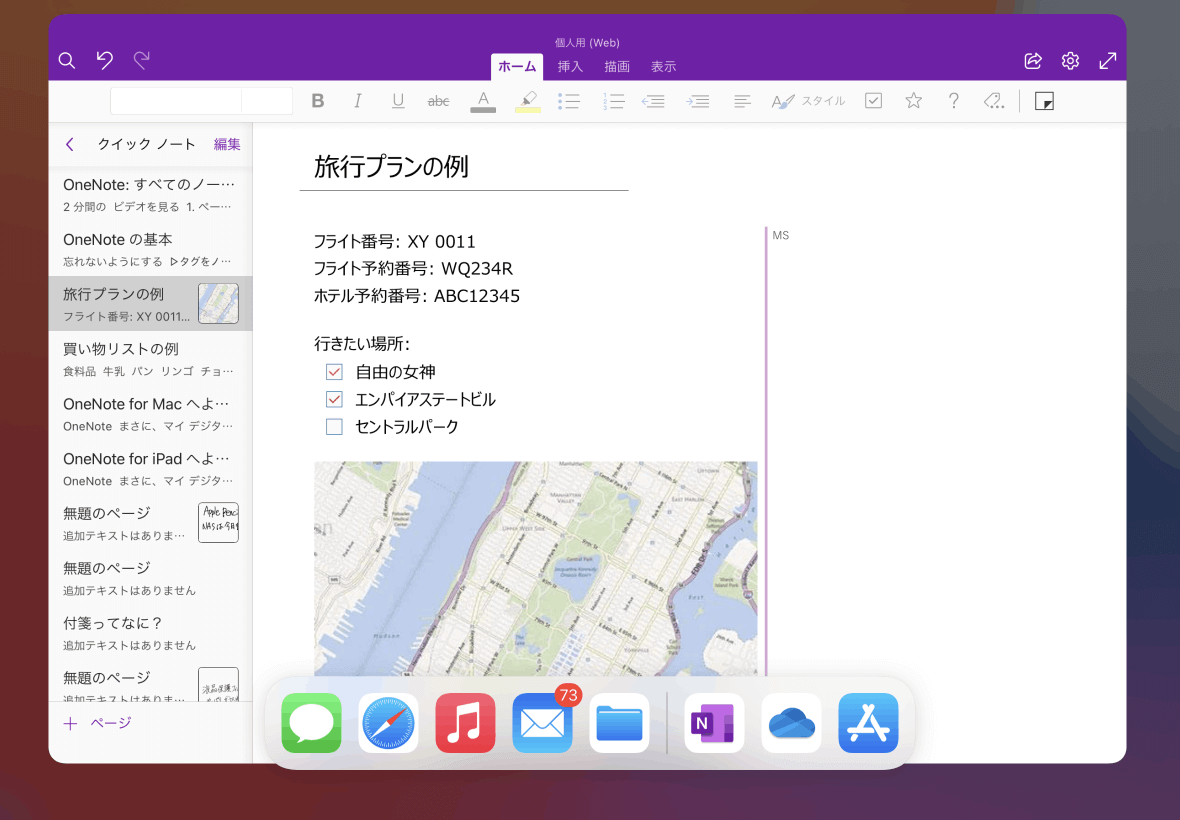Apply strikethrough formatting
The width and height of the screenshot is (1180, 820).
click(438, 101)
